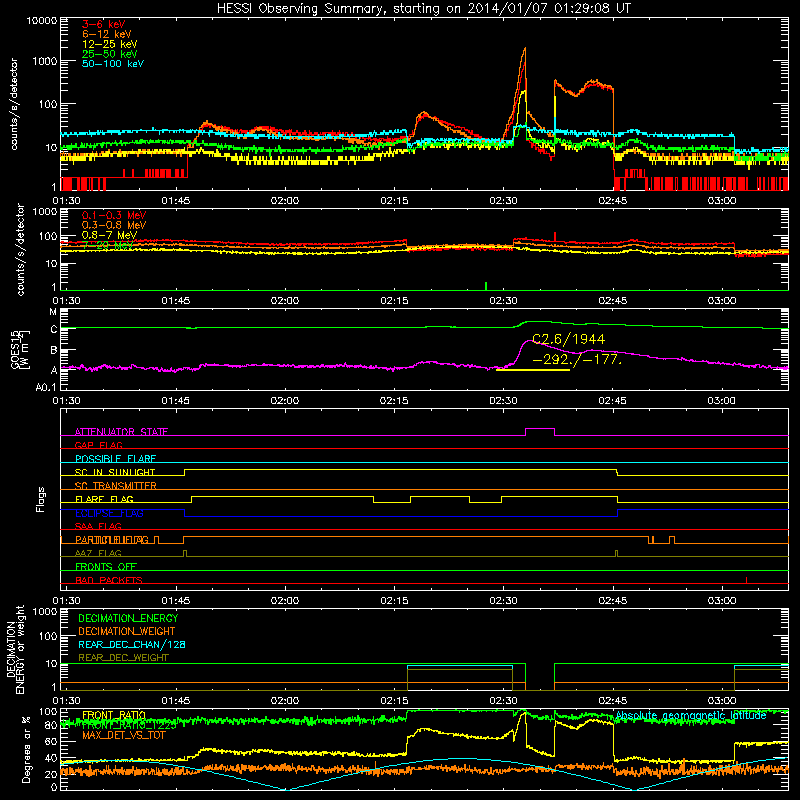The image size is (800, 800).
Task: Pick the 12-25 keV legend label
Action: [110, 44]
